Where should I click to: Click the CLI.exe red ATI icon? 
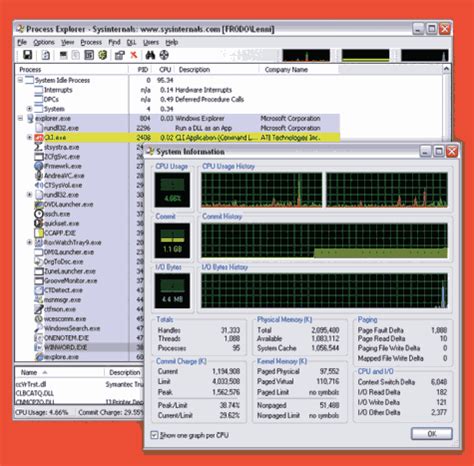pos(39,137)
